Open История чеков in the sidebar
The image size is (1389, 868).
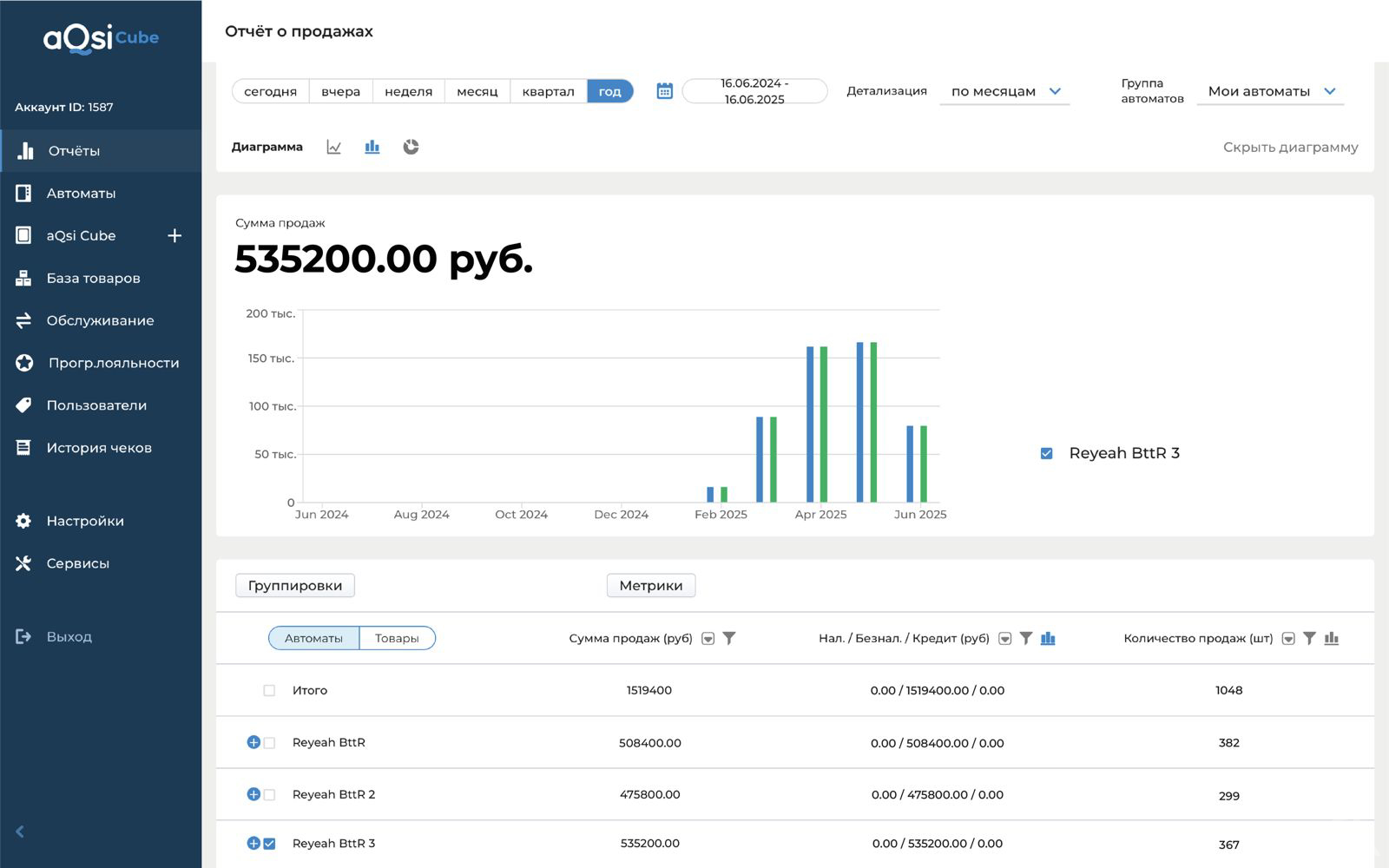pyautogui.click(x=101, y=448)
